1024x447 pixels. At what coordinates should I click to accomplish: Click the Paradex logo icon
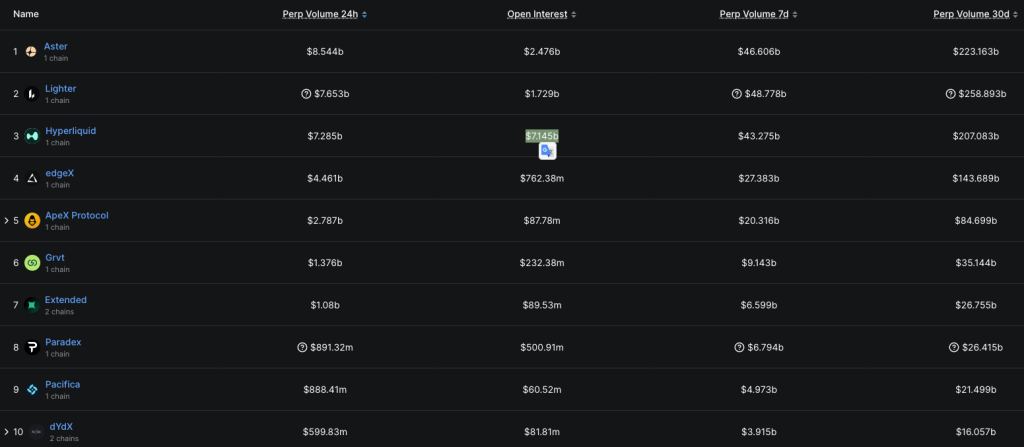(x=32, y=347)
